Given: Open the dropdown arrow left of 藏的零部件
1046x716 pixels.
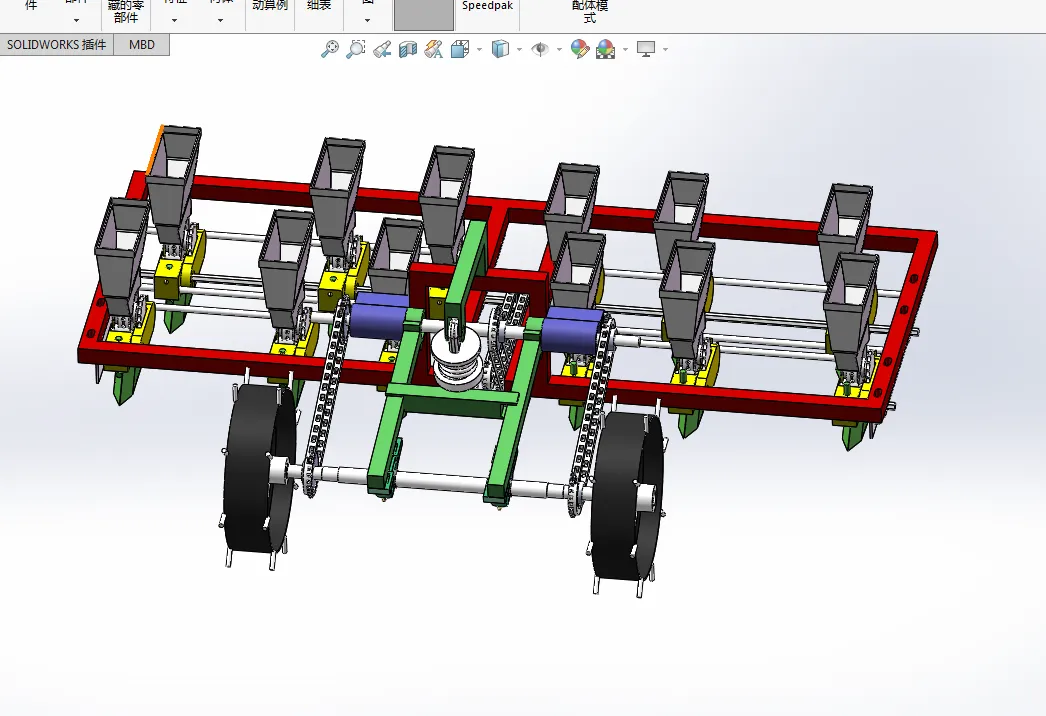Looking at the screenshot, I should 76,20.
